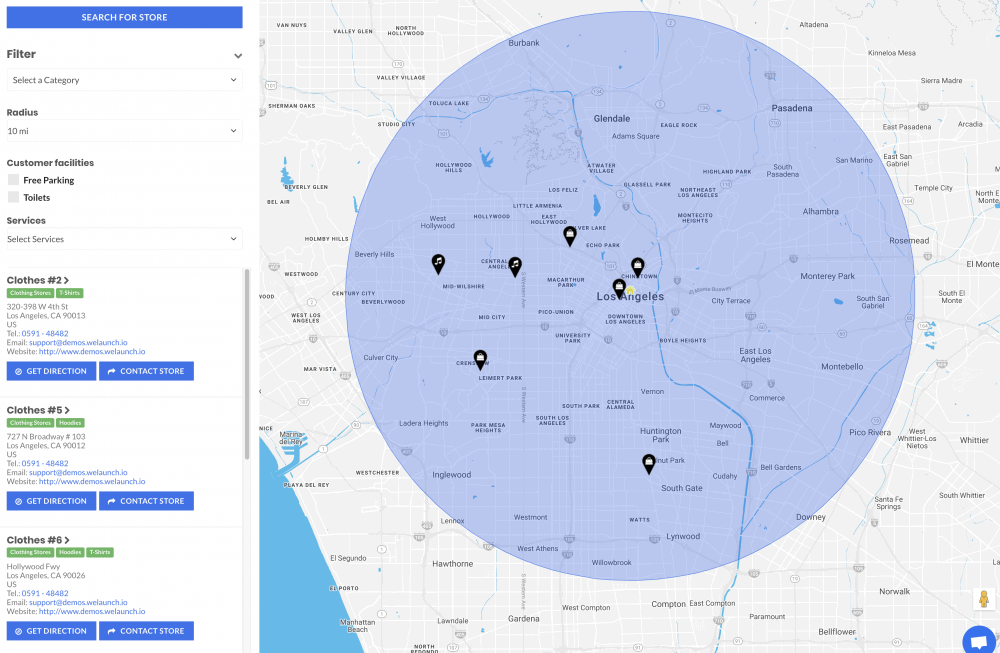The width and height of the screenshot is (1000, 653).
Task: Collapse the Filter section
Action: (x=238, y=55)
